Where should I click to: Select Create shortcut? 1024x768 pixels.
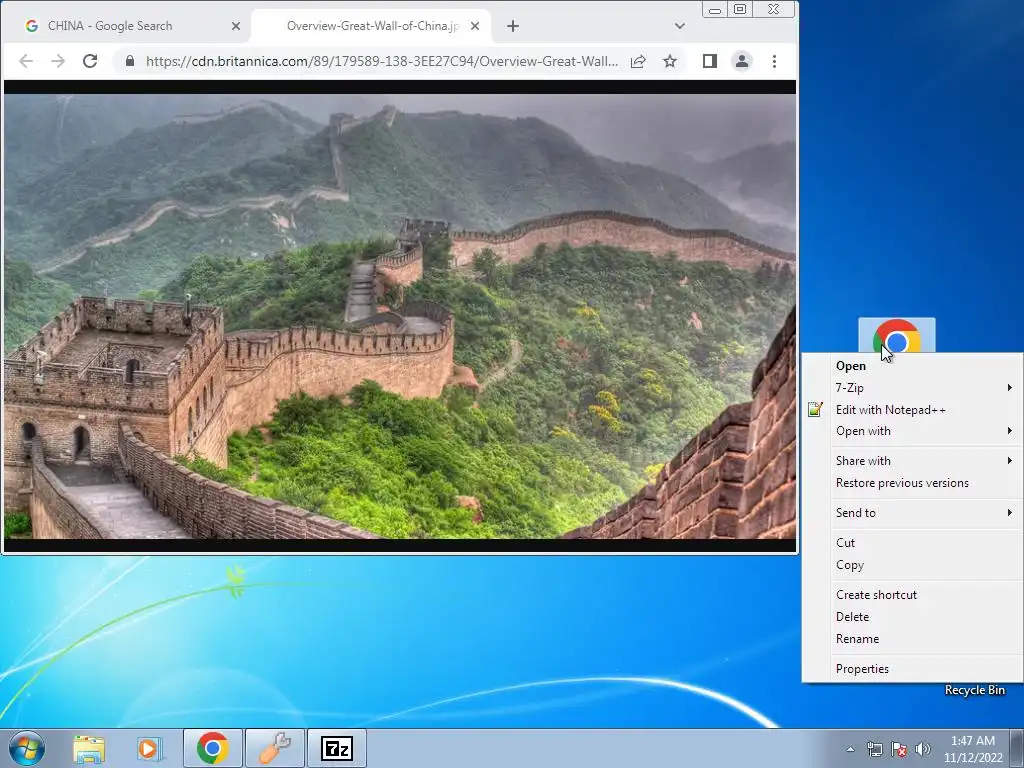point(912,595)
